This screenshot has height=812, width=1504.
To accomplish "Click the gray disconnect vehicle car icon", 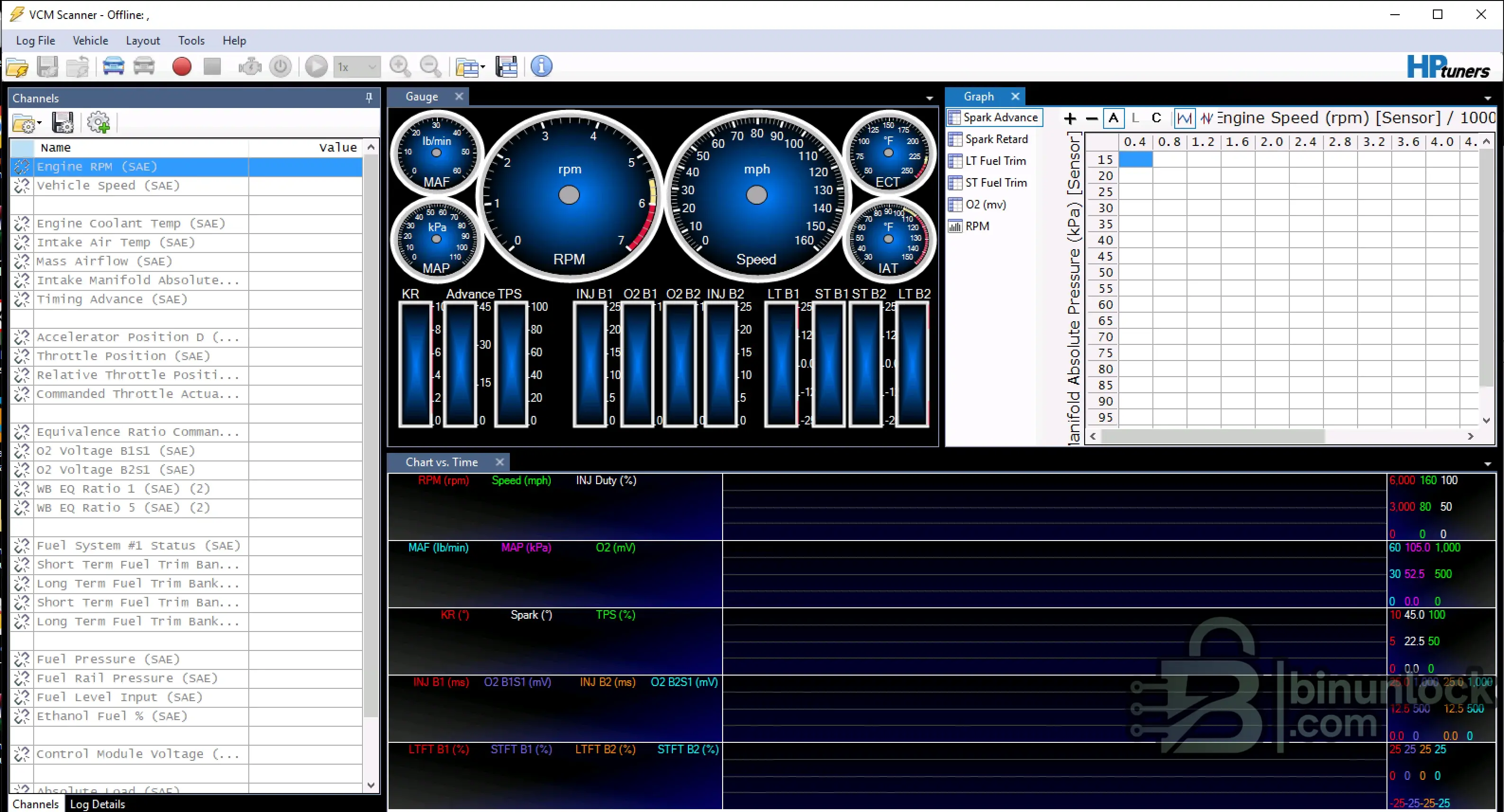I will [144, 66].
